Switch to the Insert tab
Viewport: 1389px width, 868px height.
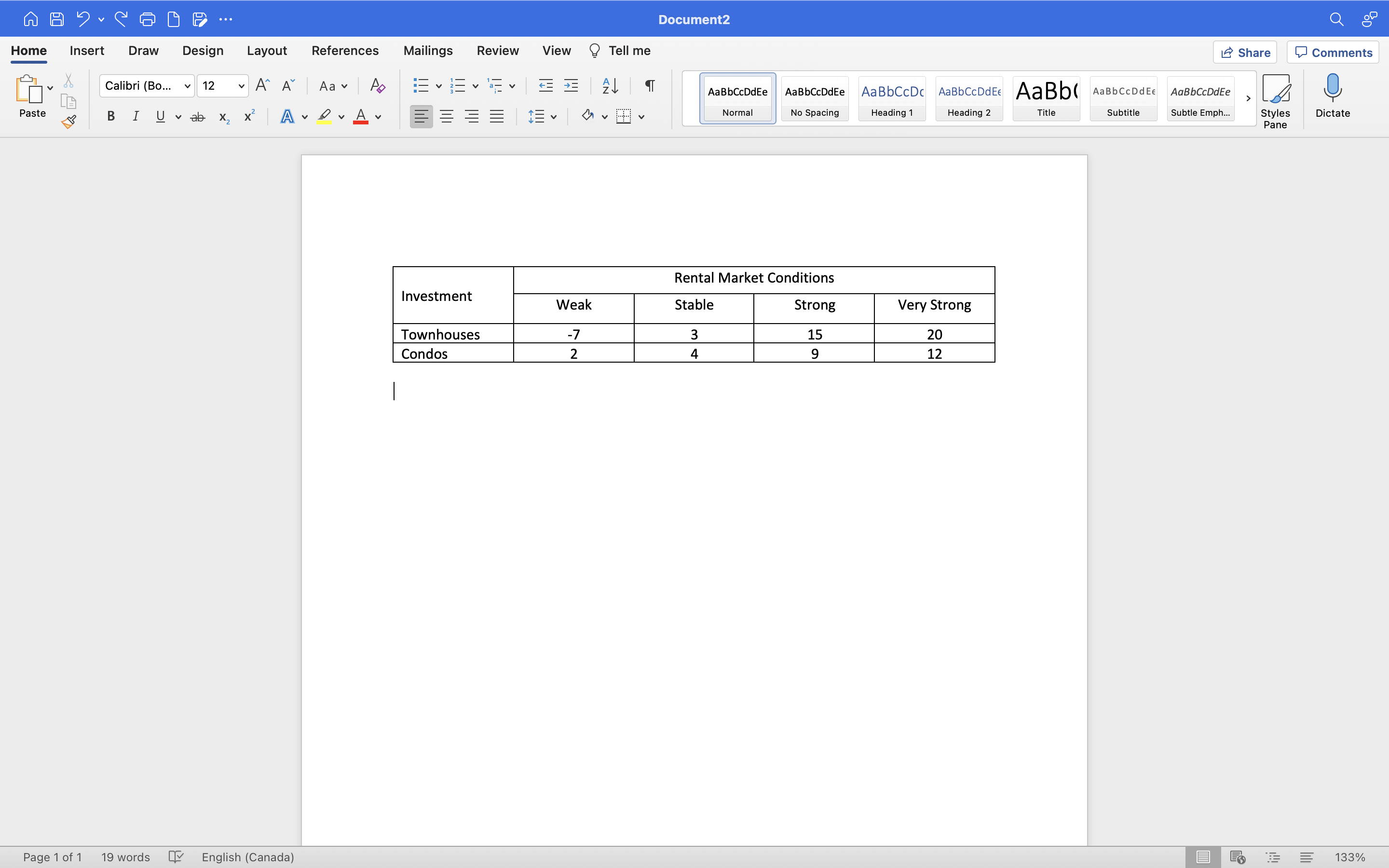click(x=87, y=51)
